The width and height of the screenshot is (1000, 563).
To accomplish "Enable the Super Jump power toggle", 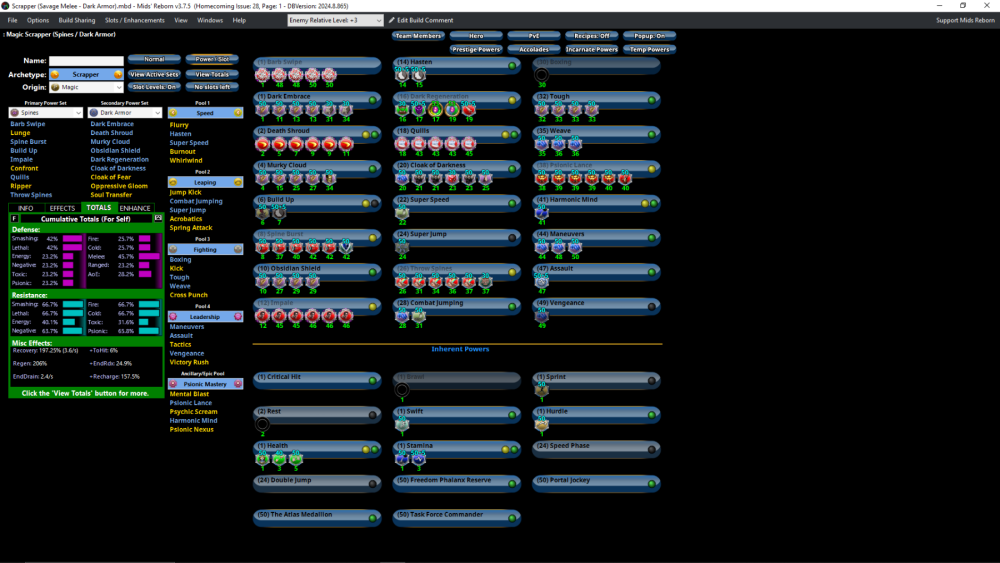I will [x=512, y=236].
